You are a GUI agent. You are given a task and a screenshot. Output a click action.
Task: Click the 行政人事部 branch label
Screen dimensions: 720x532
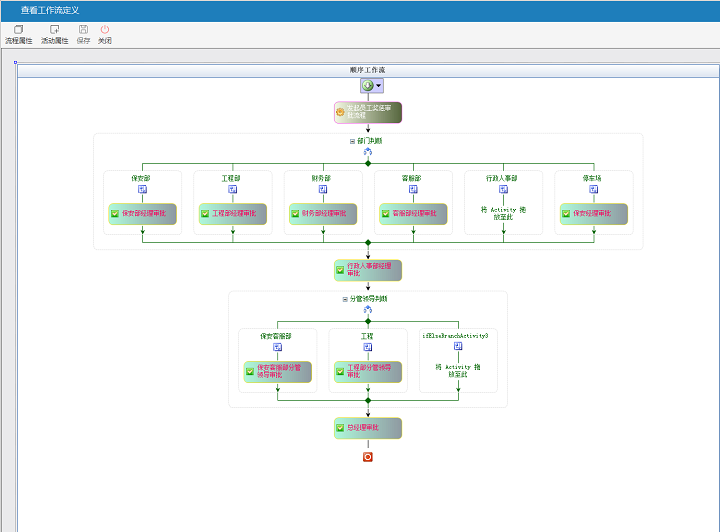[502, 178]
